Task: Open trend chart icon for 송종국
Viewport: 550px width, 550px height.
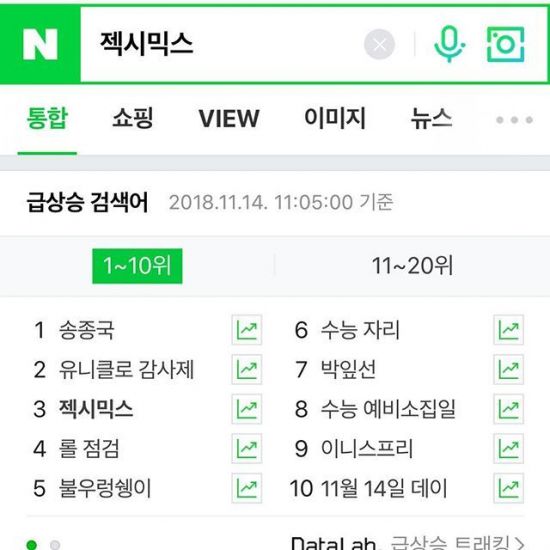Action: 247,330
